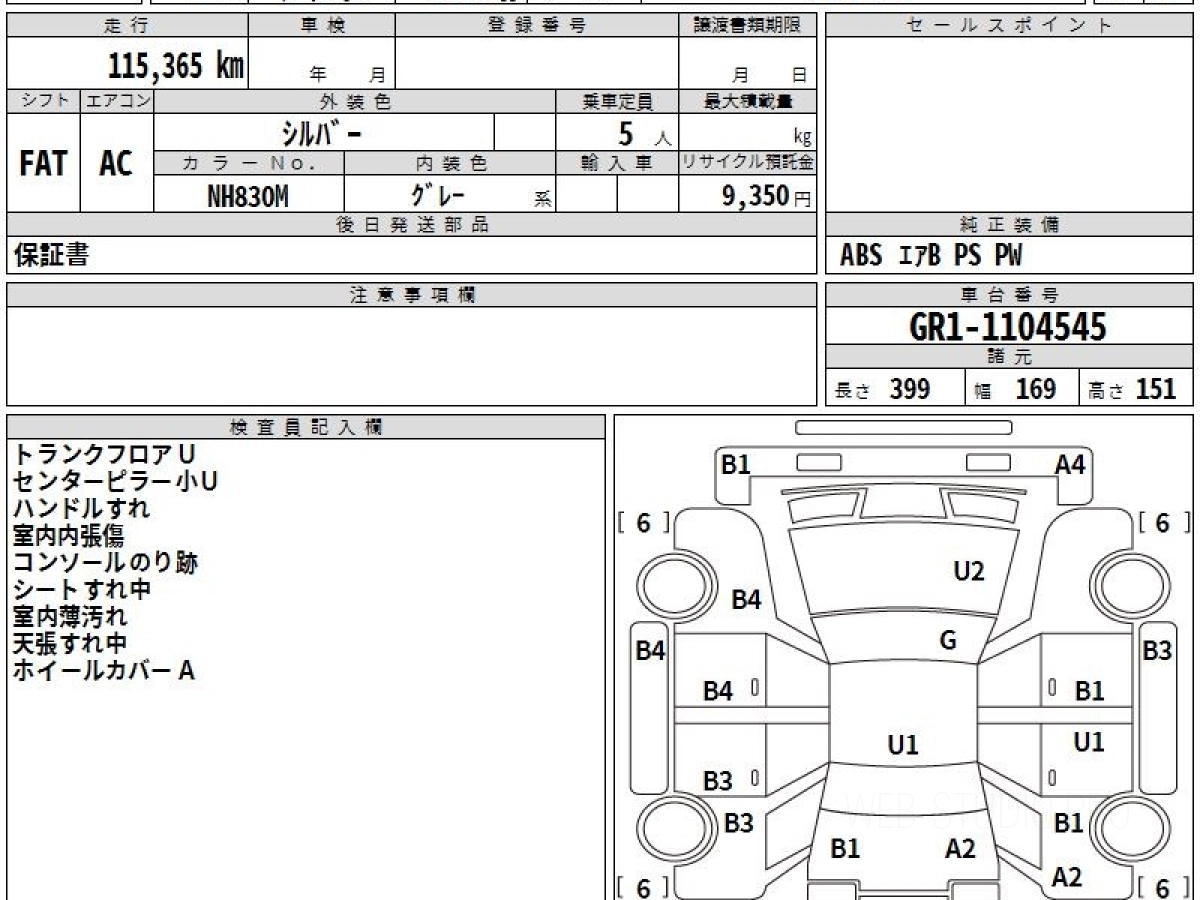Select chassis number GR1-1104545

[1008, 326]
